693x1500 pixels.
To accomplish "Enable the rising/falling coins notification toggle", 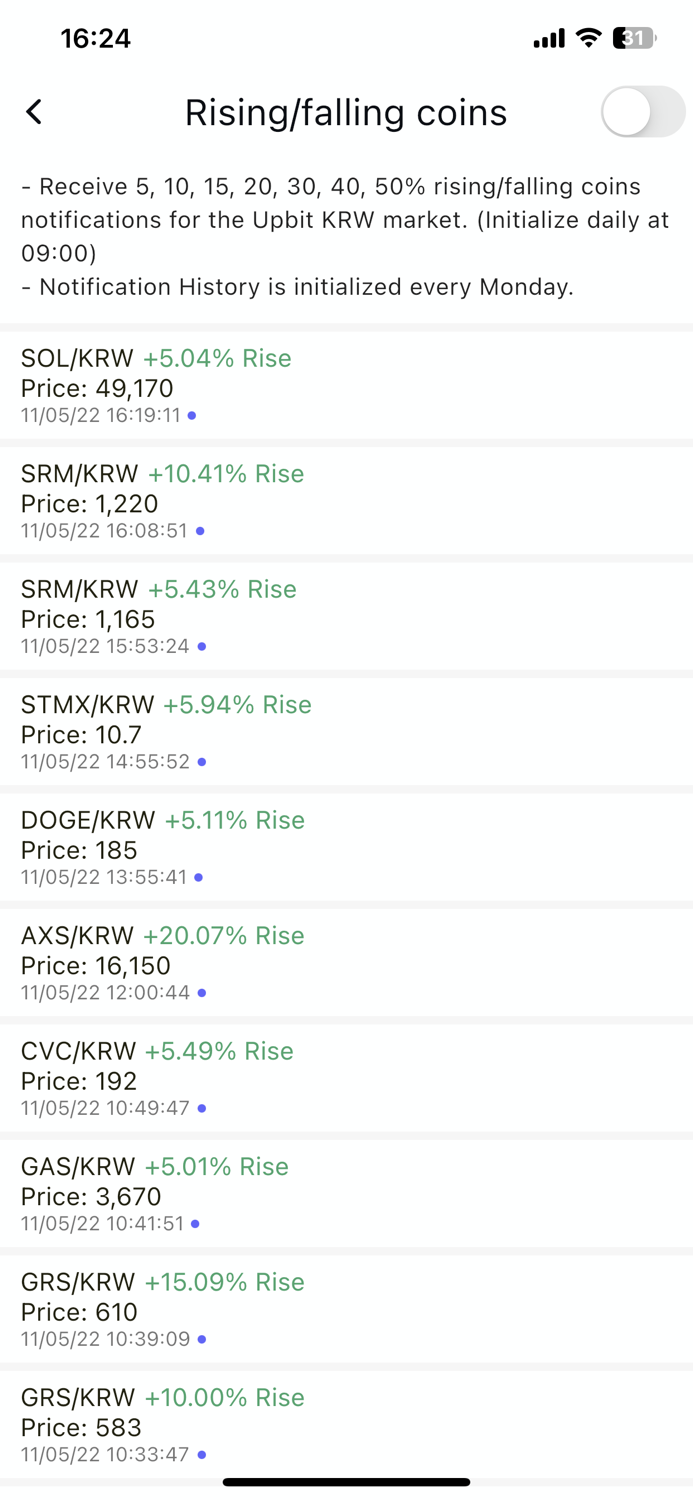I will pyautogui.click(x=641, y=112).
